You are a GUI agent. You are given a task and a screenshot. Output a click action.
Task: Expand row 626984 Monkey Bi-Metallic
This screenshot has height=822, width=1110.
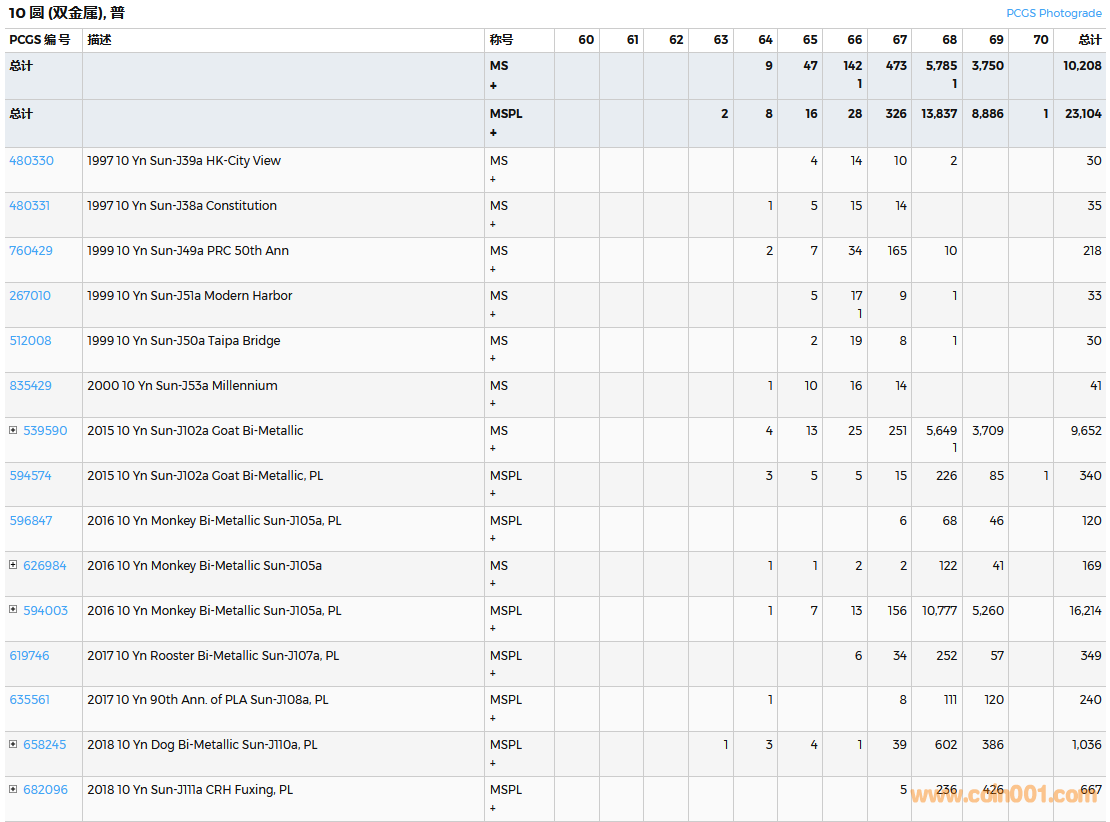13,565
